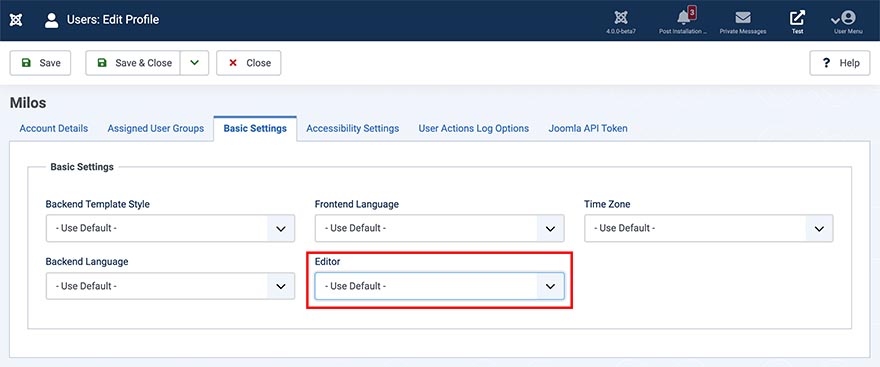Click the Backend Template Style label
This screenshot has width=880, height=367.
coord(98,204)
